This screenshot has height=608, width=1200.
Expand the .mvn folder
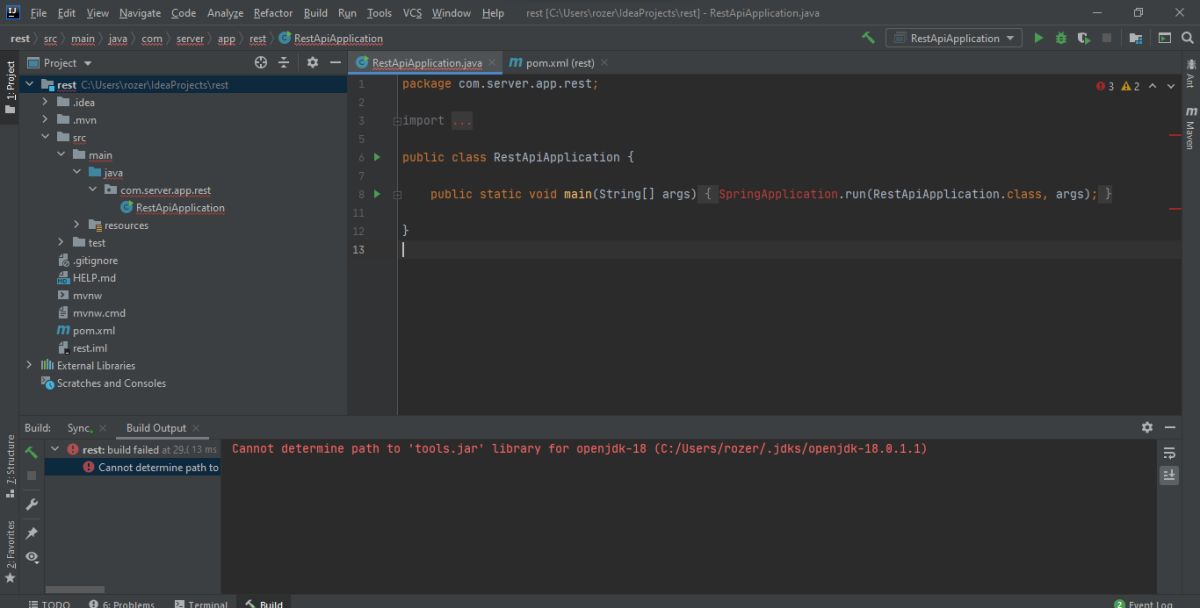click(x=45, y=120)
